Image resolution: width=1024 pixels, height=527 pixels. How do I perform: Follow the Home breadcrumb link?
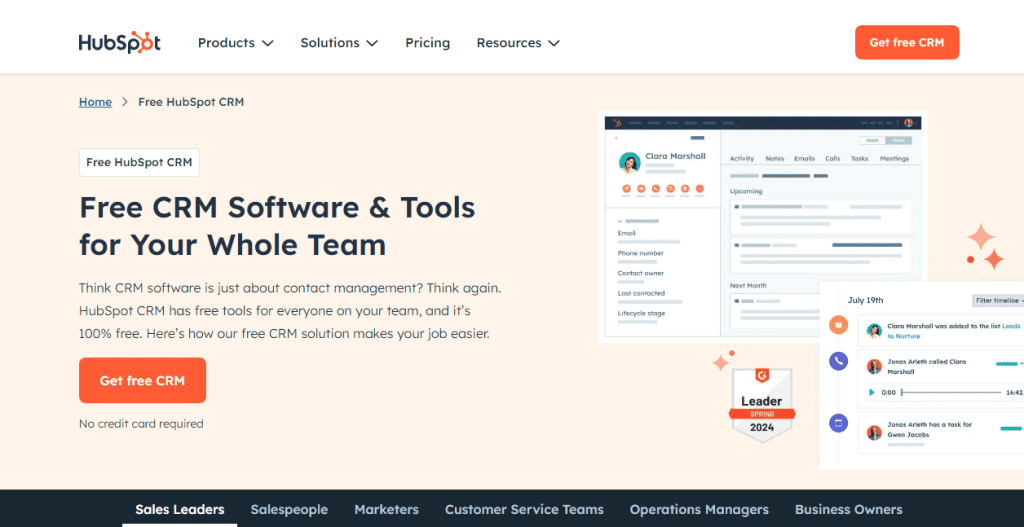(x=95, y=102)
